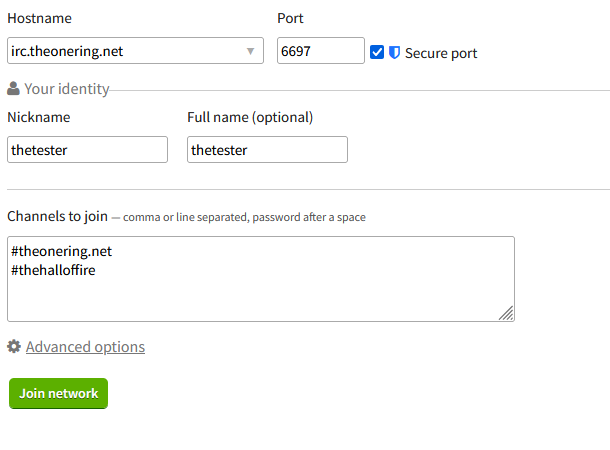Open the hostname dropdown arrow

(x=251, y=51)
